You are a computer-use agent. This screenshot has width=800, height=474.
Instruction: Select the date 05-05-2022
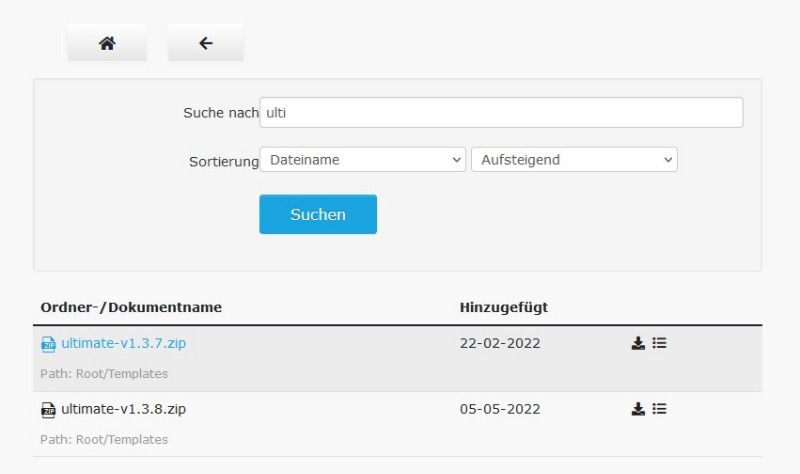(x=500, y=409)
